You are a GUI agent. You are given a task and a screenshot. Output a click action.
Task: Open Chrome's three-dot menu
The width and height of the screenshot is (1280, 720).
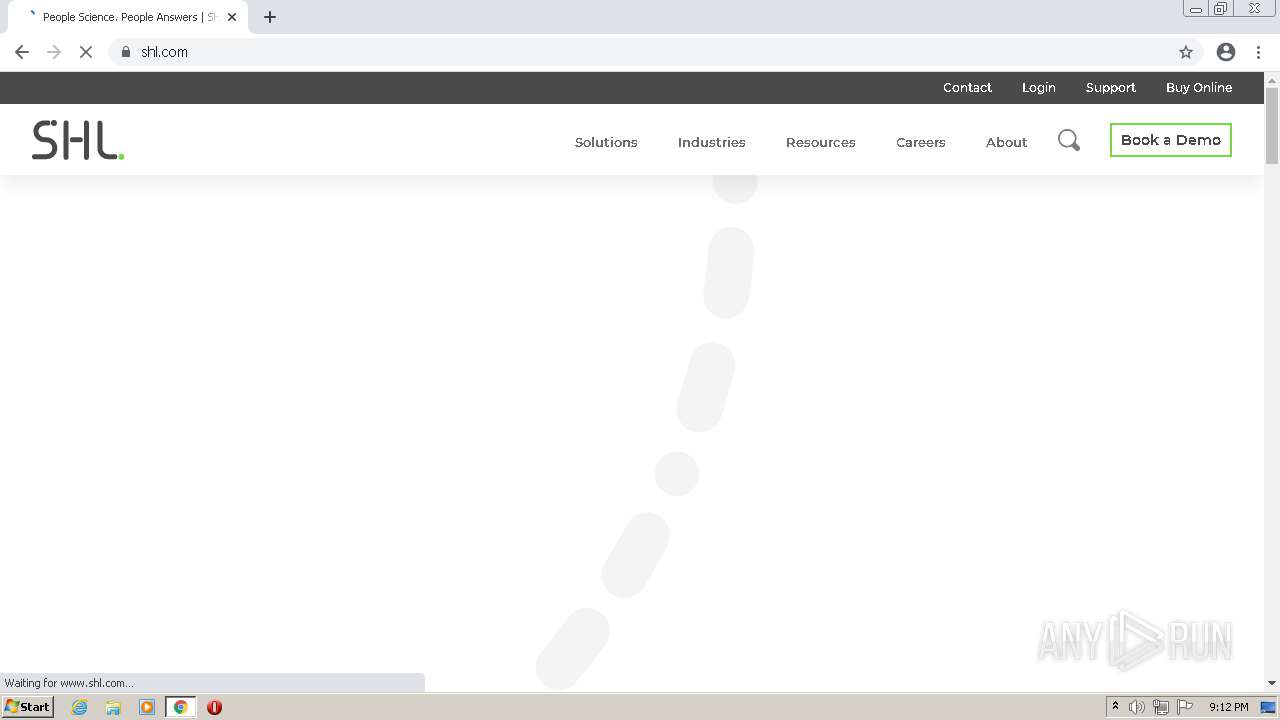[x=1259, y=52]
